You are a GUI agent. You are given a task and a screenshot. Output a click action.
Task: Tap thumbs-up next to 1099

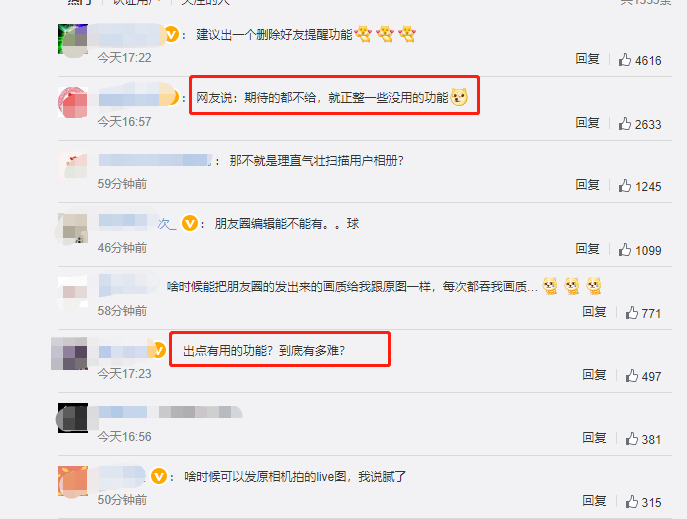(x=625, y=250)
